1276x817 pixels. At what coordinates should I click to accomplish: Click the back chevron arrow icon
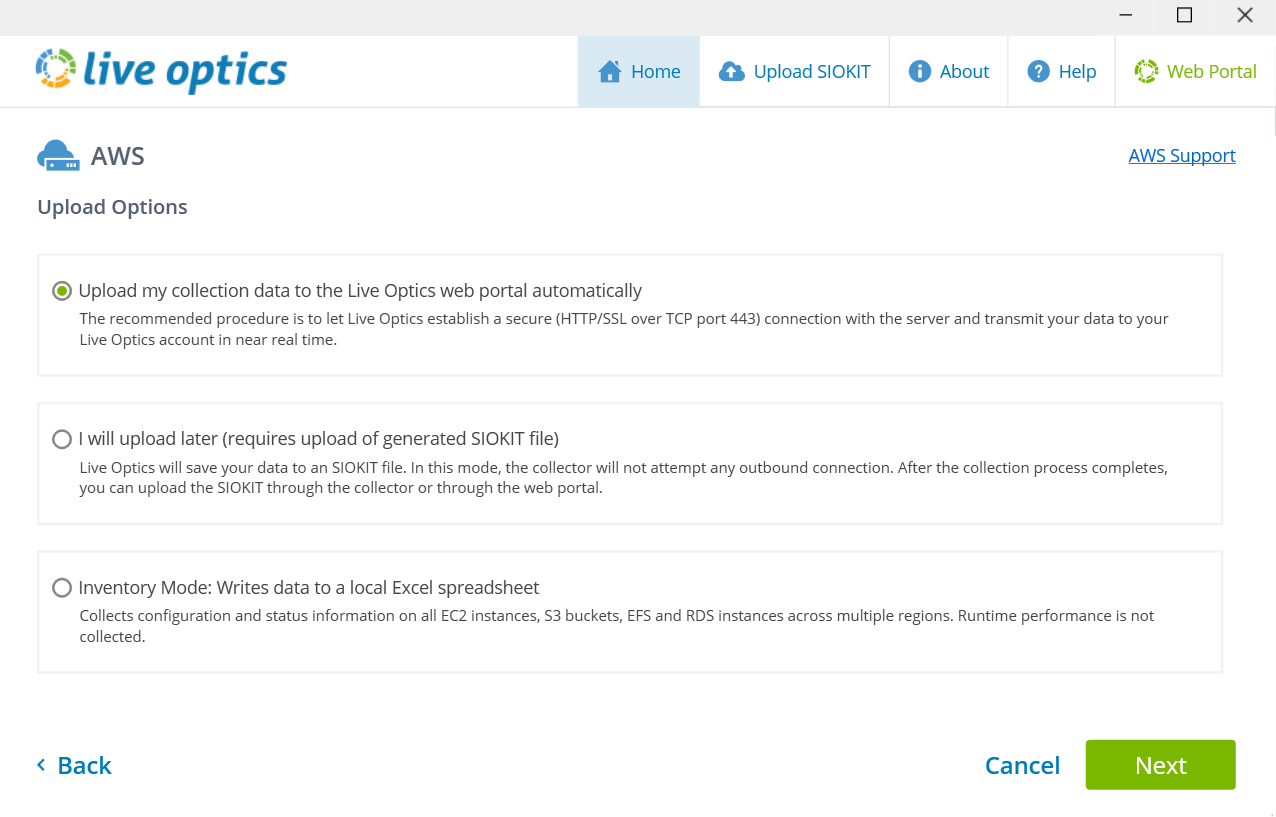pos(40,764)
